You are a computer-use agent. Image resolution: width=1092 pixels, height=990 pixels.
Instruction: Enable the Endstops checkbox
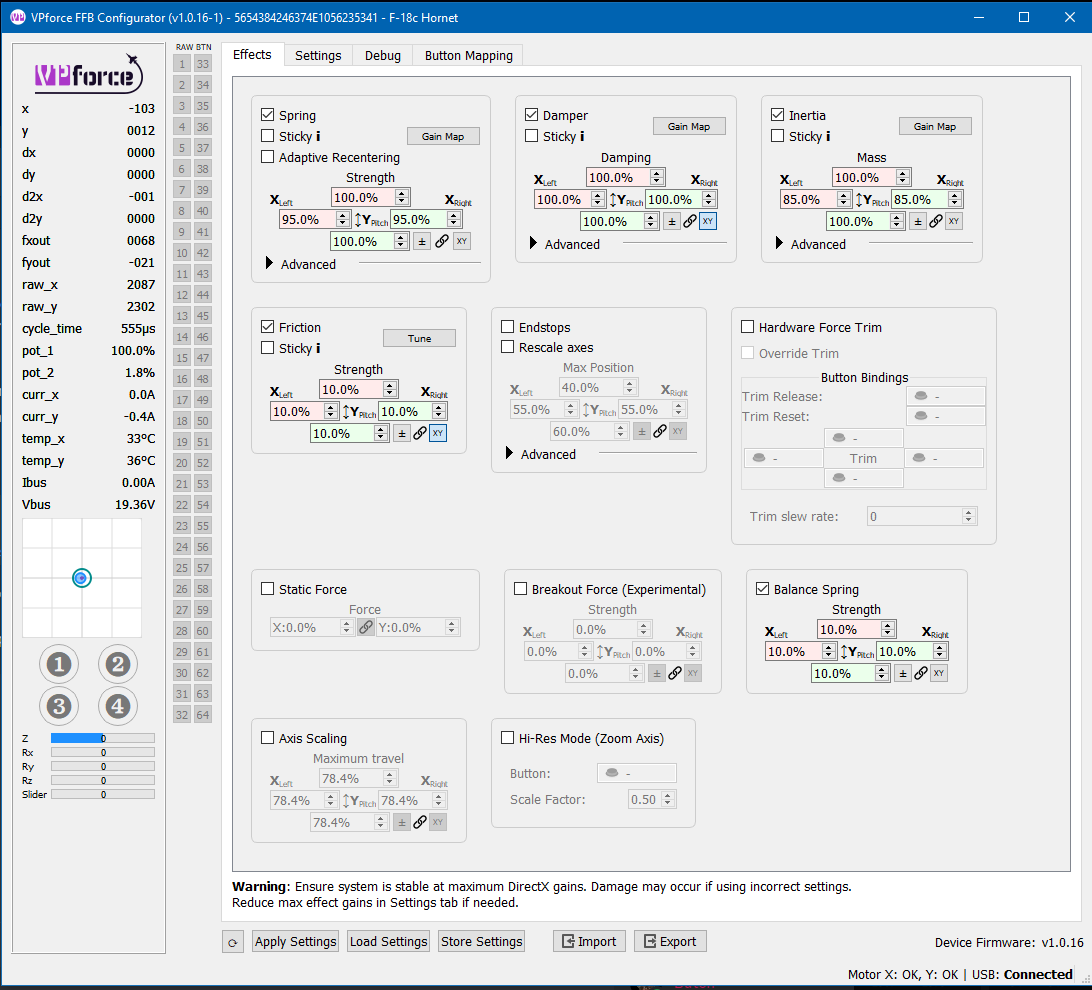pyautogui.click(x=508, y=327)
